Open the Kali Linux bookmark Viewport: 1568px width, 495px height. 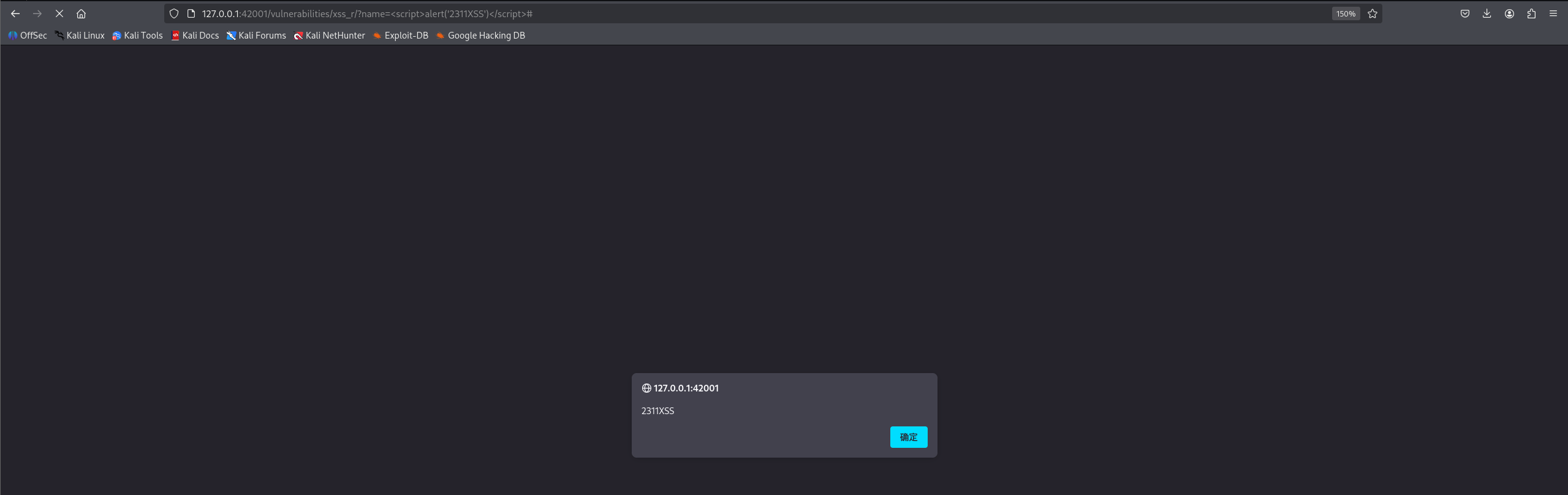click(80, 36)
